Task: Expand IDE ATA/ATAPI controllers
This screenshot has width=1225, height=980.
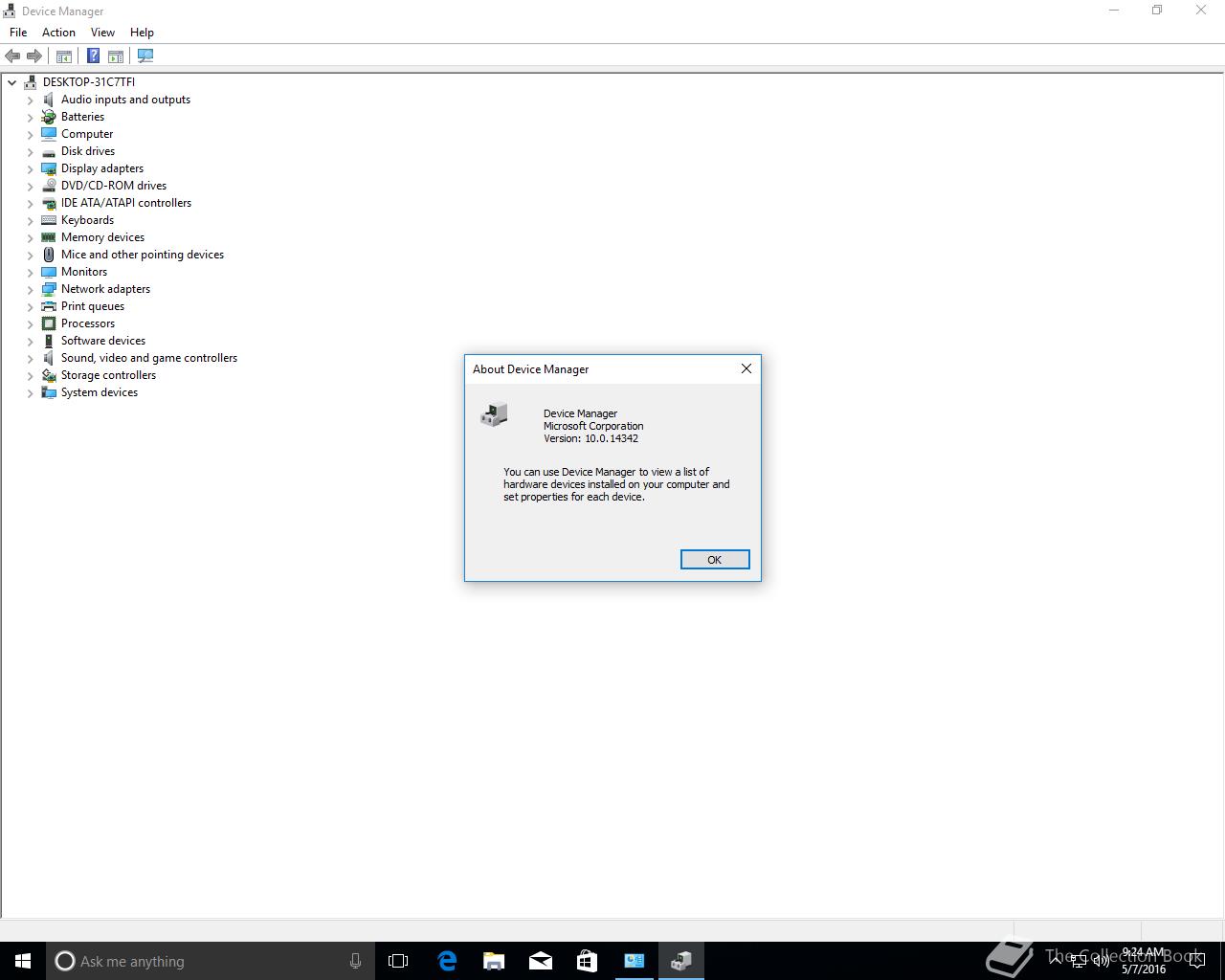Action: (30, 203)
